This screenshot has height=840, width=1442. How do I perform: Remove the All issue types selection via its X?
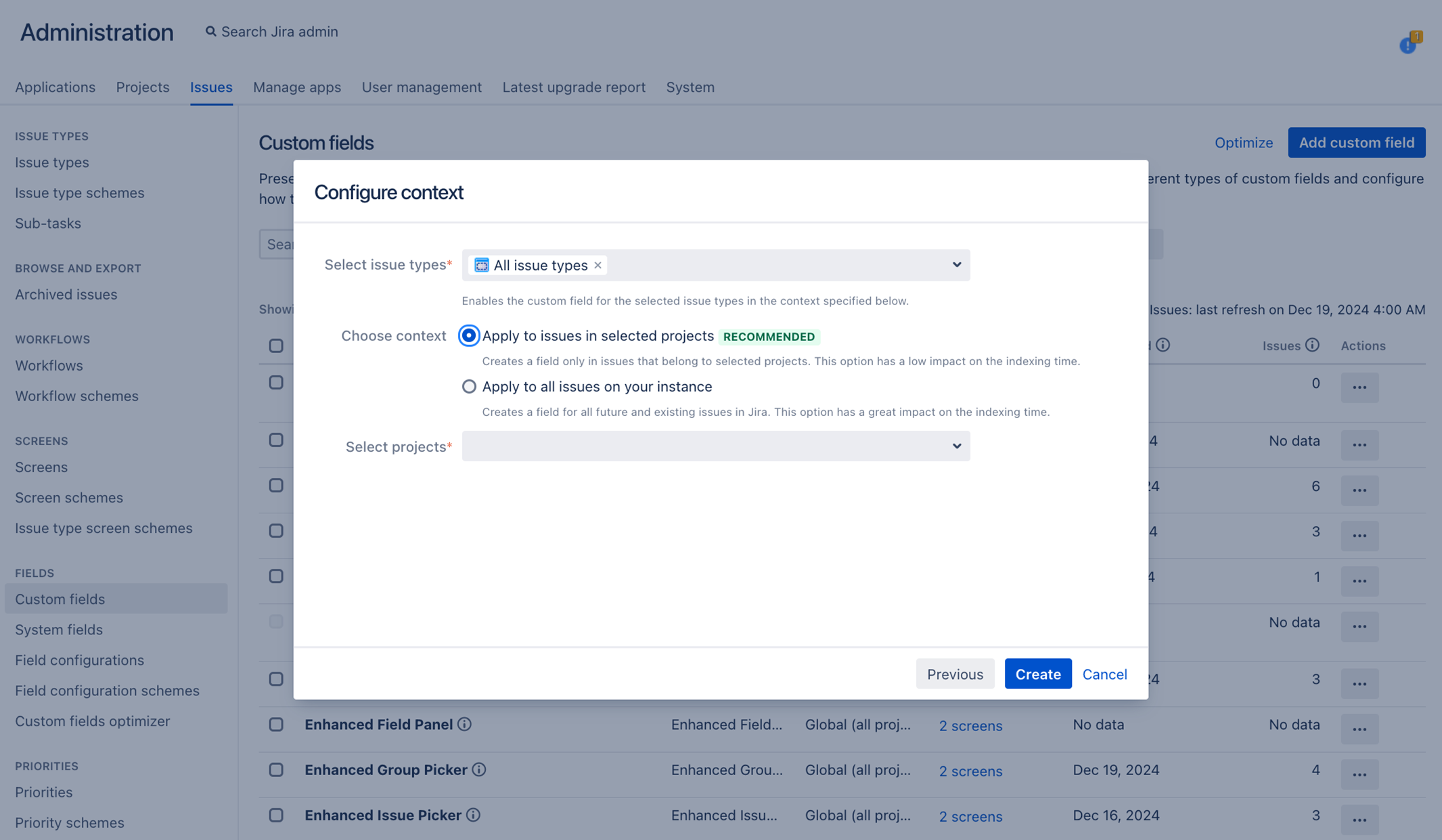[x=598, y=265]
